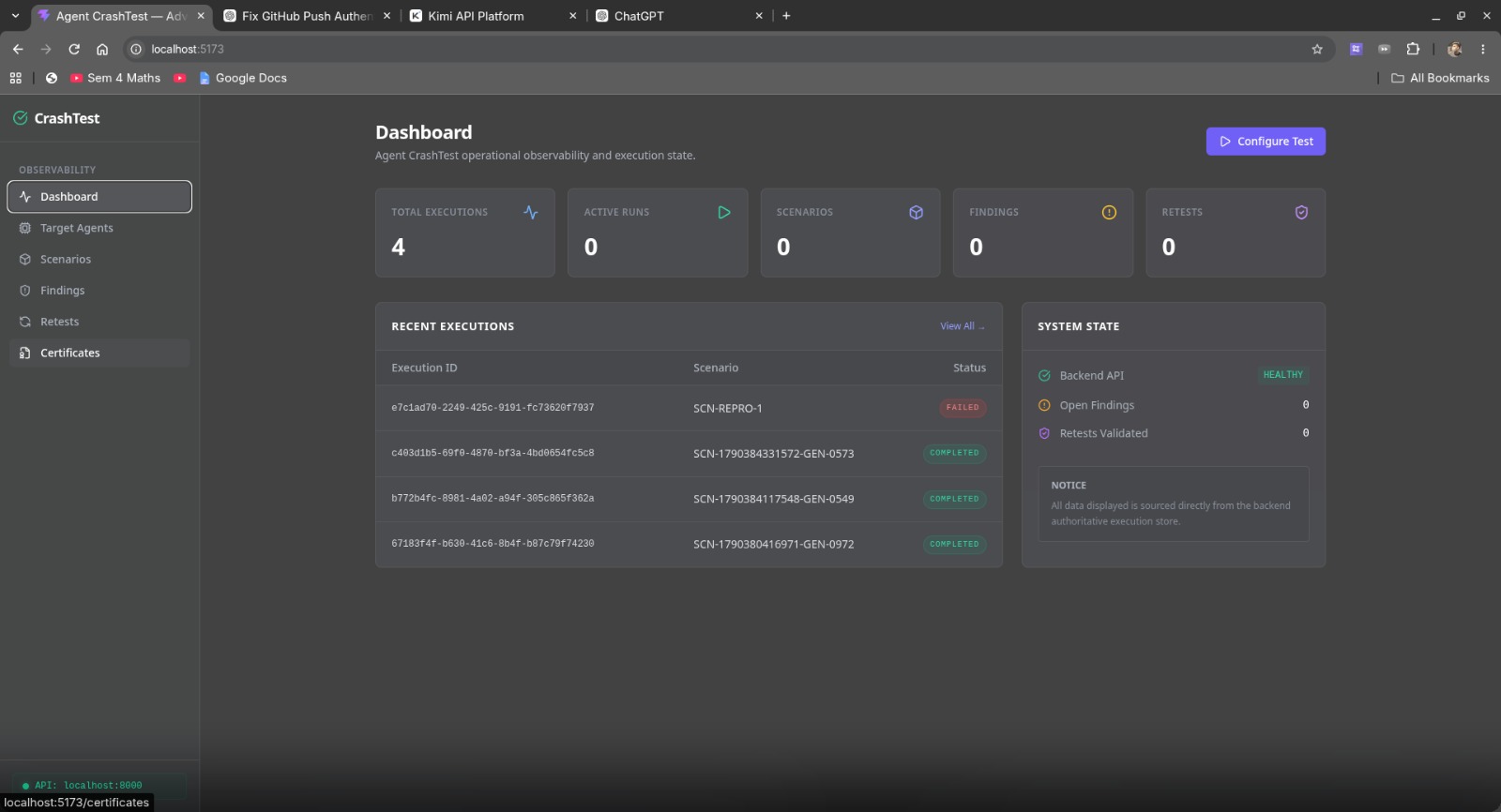1501x812 pixels.
Task: Bookmark this page with the star icon
Action: (1317, 49)
